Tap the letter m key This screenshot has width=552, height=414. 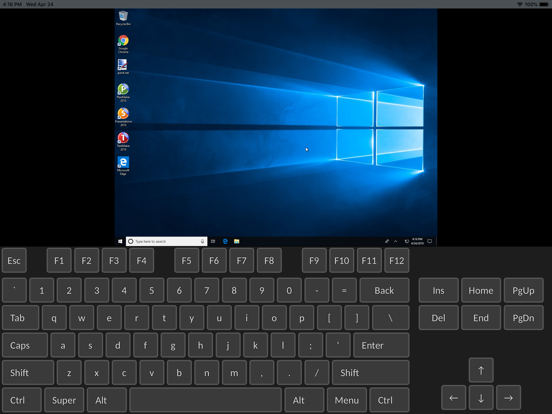point(234,373)
